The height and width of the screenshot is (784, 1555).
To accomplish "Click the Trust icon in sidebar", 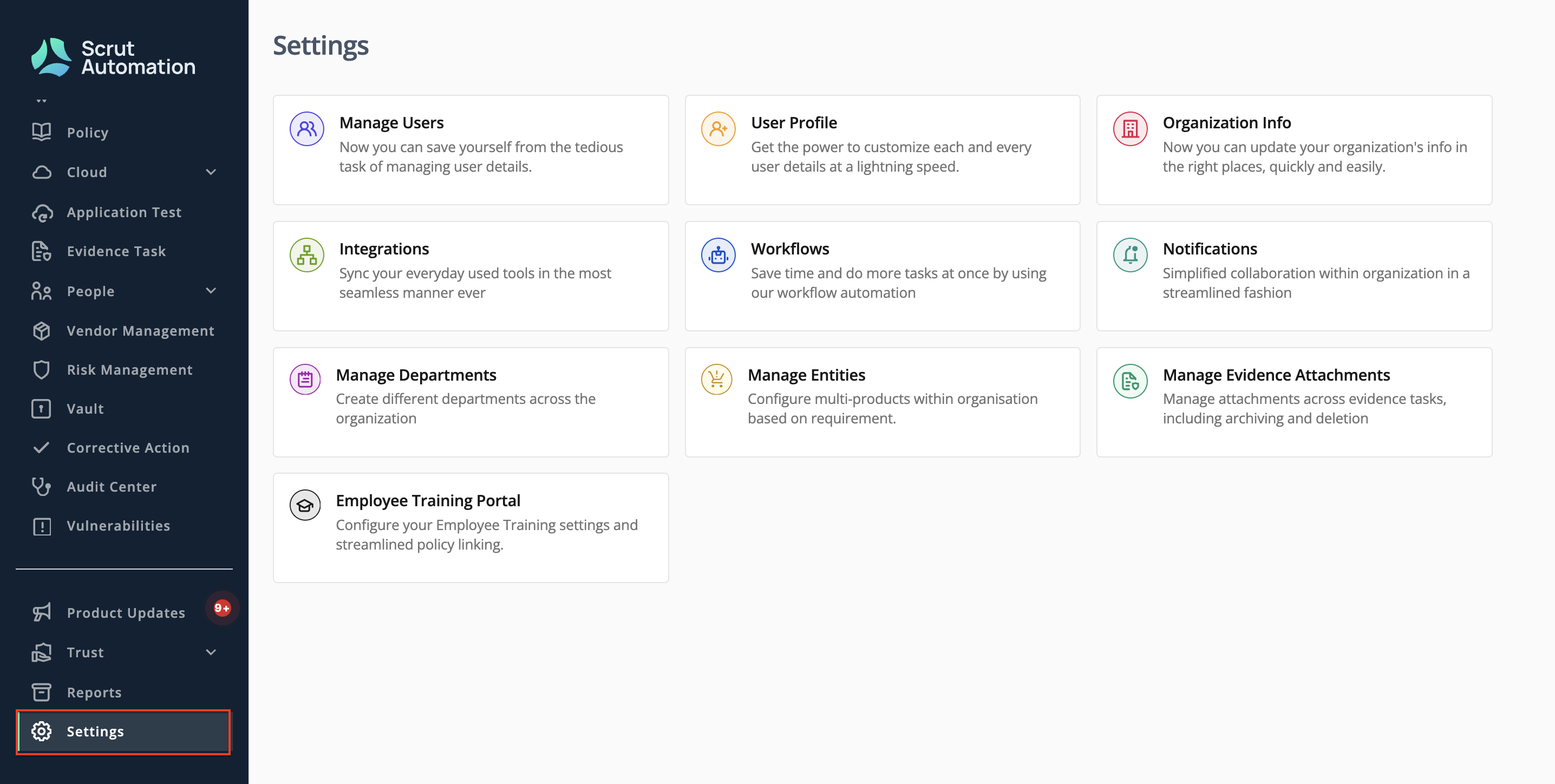I will pyautogui.click(x=42, y=652).
